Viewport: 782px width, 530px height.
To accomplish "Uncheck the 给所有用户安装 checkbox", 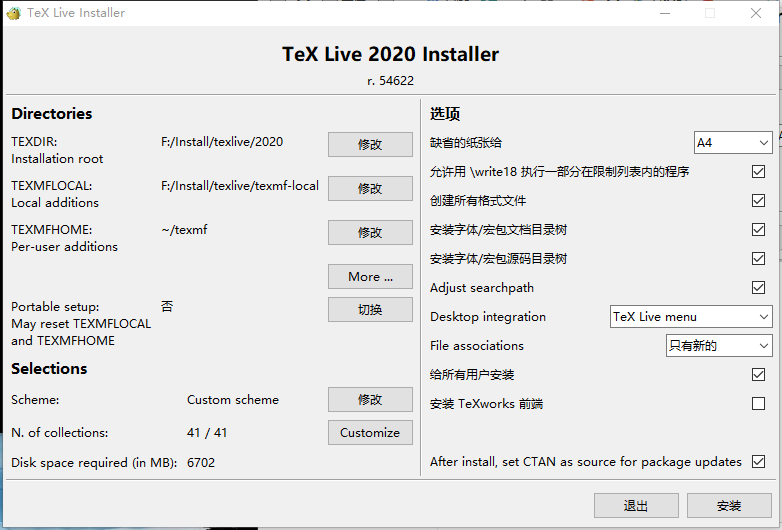I will [x=758, y=374].
